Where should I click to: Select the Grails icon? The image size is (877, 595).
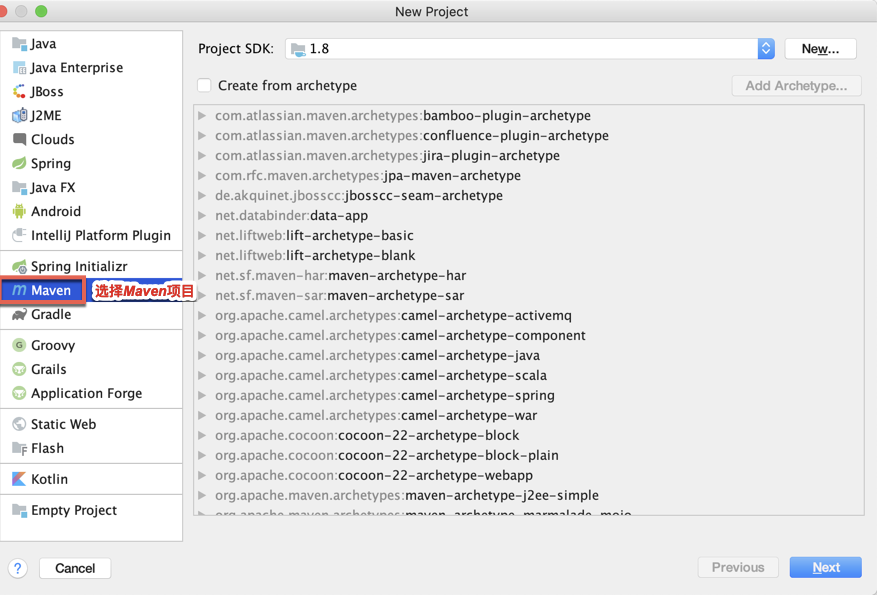[19, 369]
